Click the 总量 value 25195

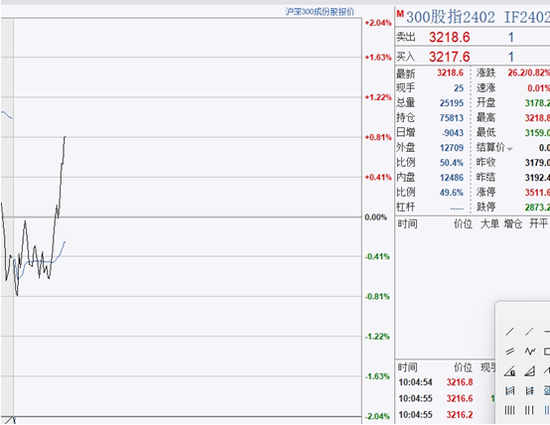point(452,103)
